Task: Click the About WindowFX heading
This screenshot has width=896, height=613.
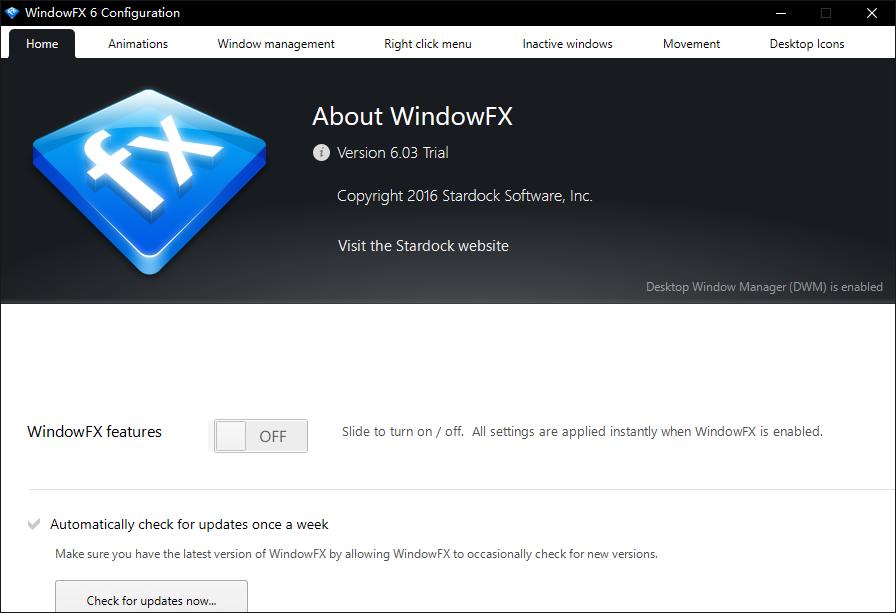Action: pyautogui.click(x=411, y=116)
